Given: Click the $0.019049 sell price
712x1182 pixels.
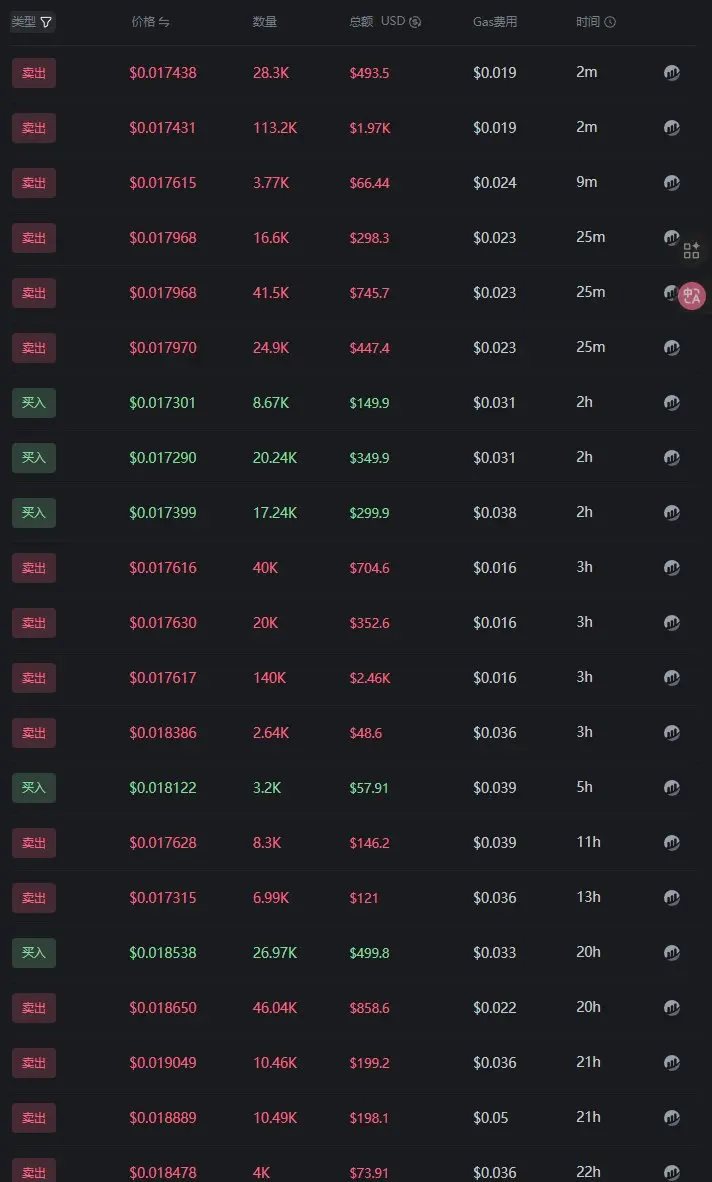Looking at the screenshot, I should pyautogui.click(x=163, y=1063).
